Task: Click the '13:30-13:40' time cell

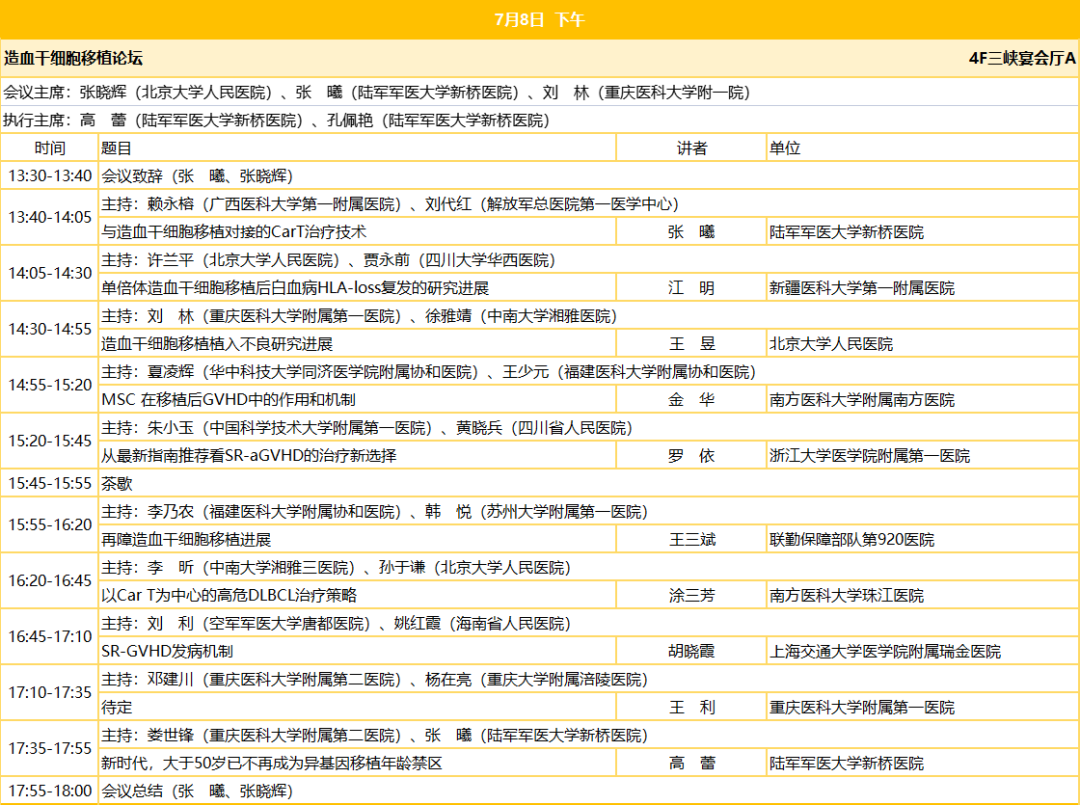Action: tap(50, 176)
